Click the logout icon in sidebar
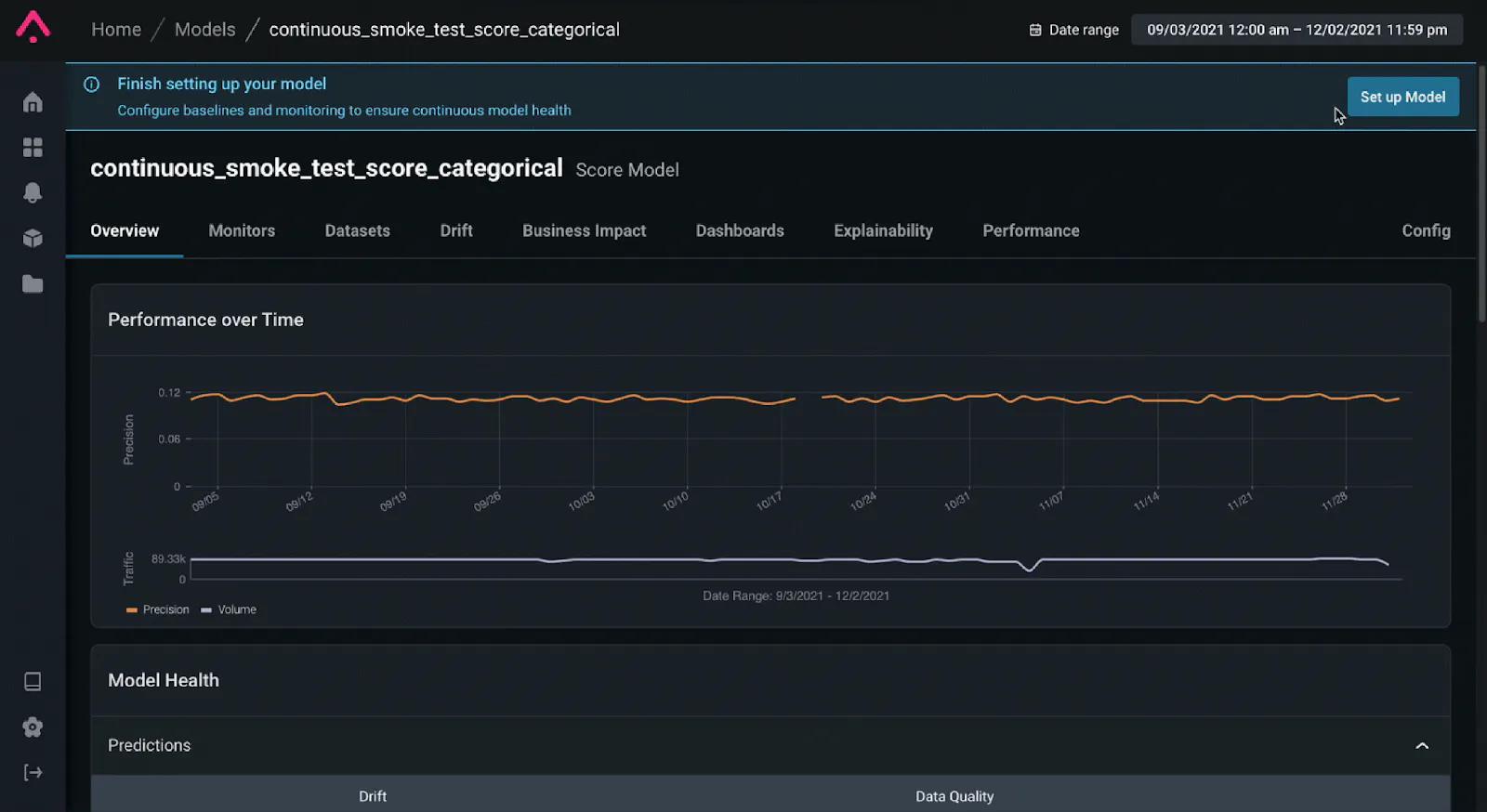 [x=33, y=772]
